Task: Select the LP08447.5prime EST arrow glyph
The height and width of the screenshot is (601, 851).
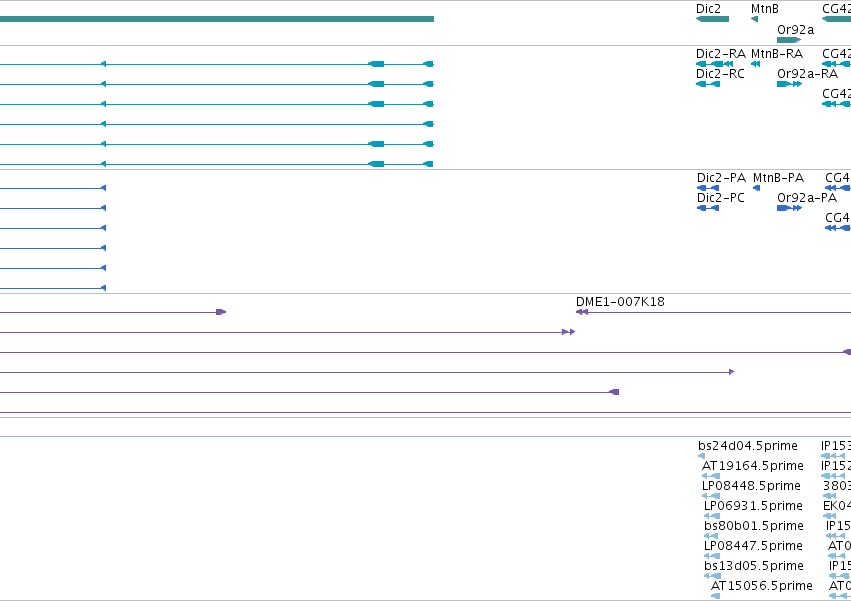Action: (712, 556)
